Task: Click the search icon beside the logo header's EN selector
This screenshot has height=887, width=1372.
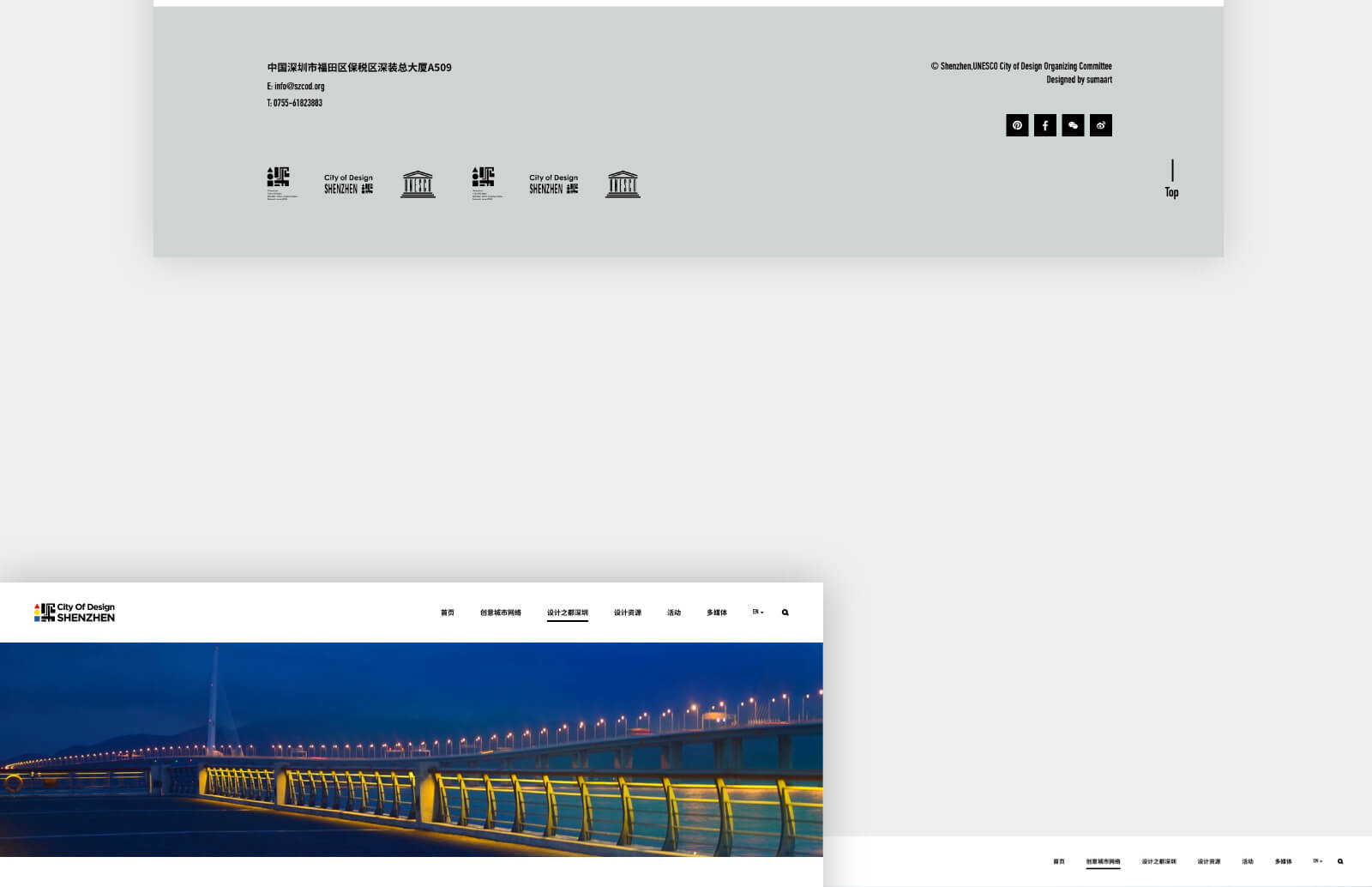Action: pyautogui.click(x=785, y=612)
